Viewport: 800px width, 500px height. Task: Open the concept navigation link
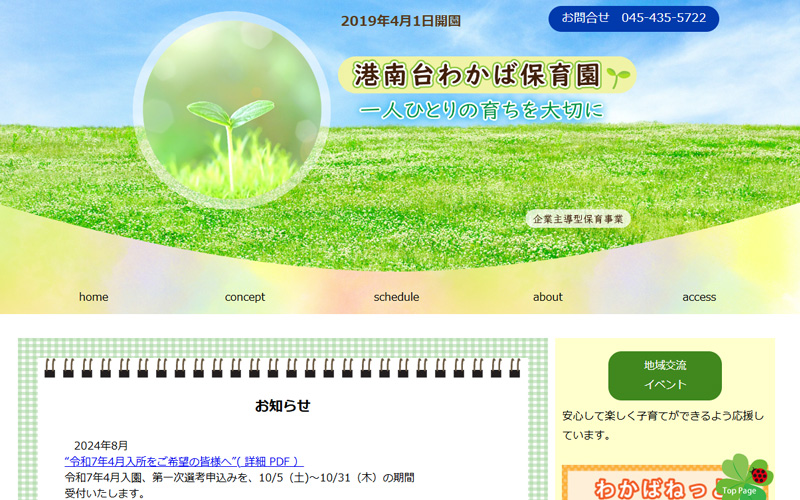(x=245, y=297)
